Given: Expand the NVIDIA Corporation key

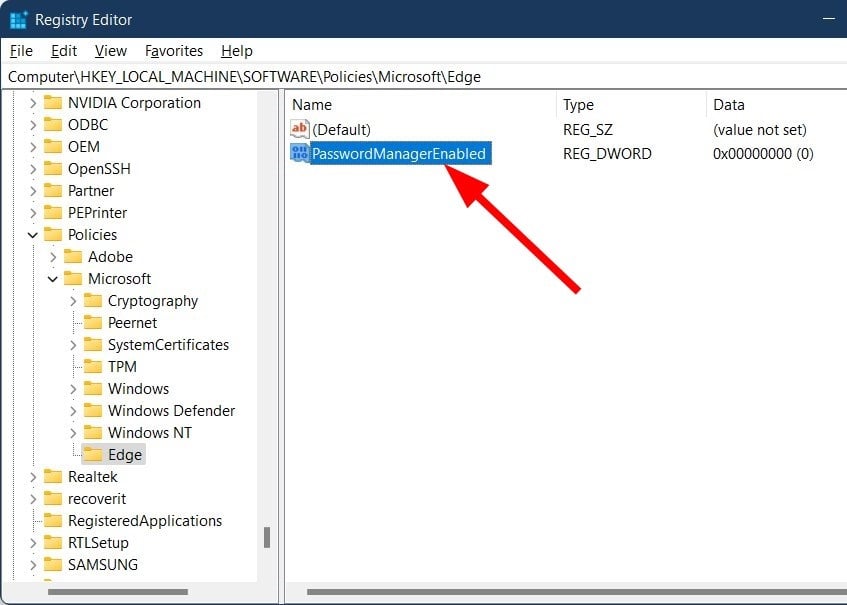Looking at the screenshot, I should [x=34, y=102].
